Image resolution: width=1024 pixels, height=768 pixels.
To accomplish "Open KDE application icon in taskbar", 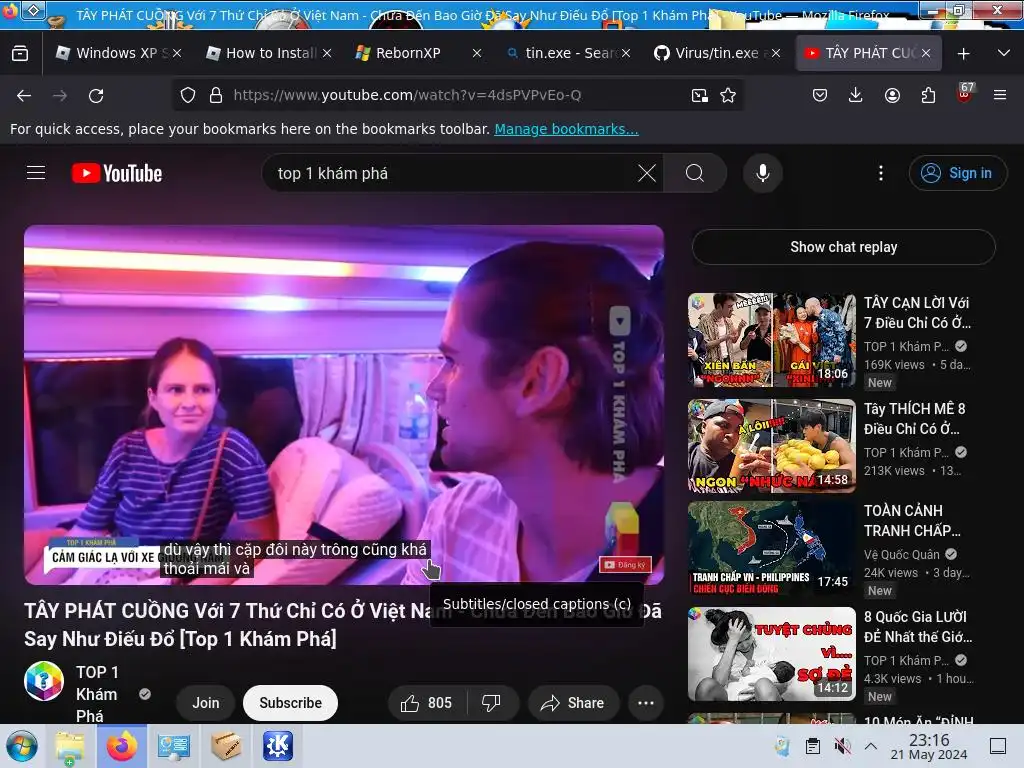I will coord(278,746).
